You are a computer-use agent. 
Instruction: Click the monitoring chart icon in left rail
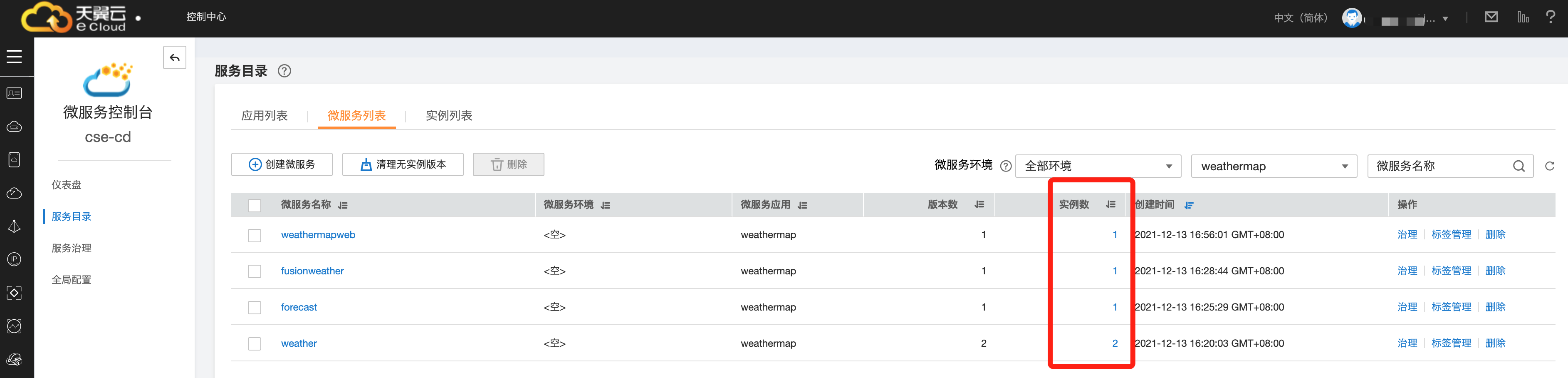tap(14, 326)
